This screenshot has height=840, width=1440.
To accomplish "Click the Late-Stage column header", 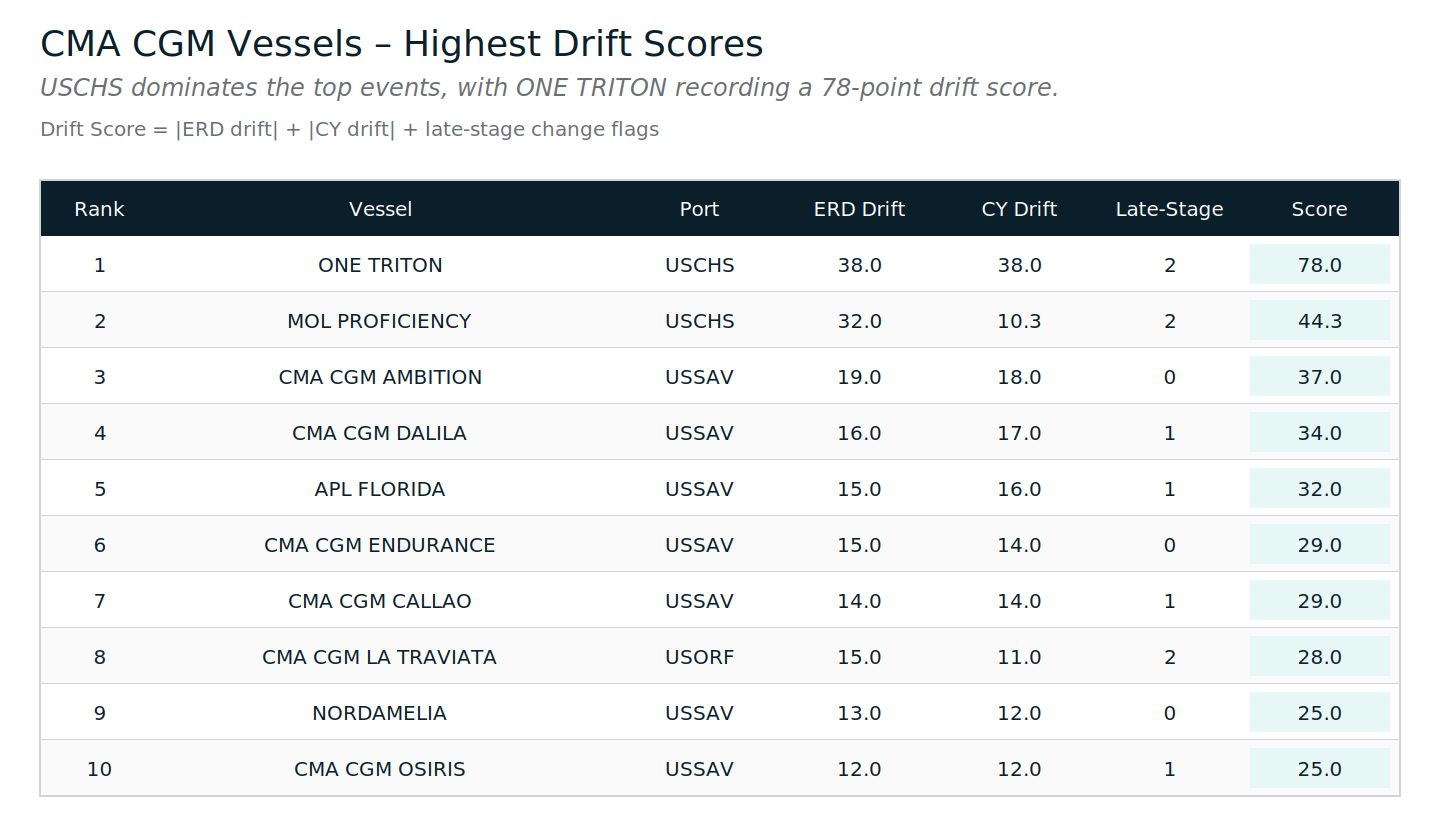I will coord(1169,209).
